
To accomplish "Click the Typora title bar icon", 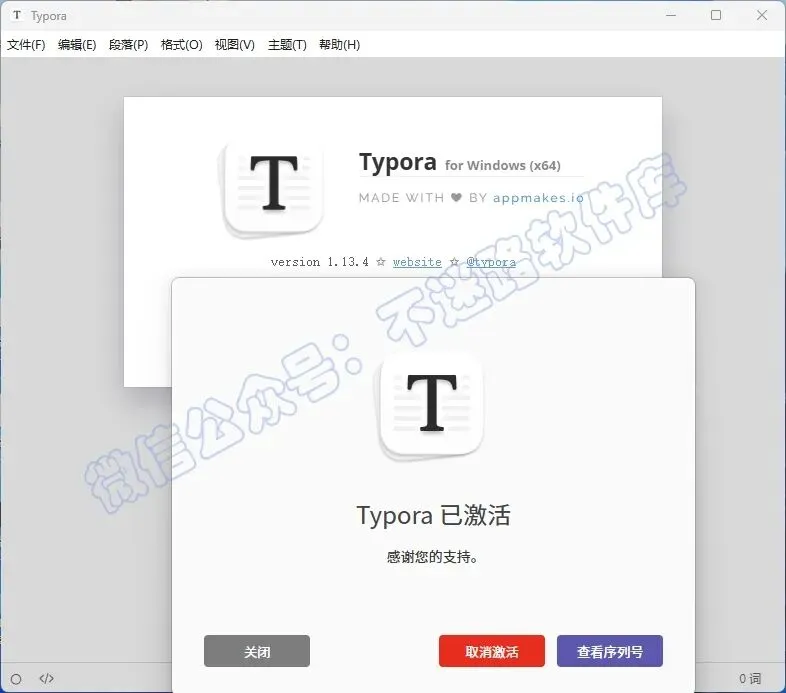I will [17, 15].
